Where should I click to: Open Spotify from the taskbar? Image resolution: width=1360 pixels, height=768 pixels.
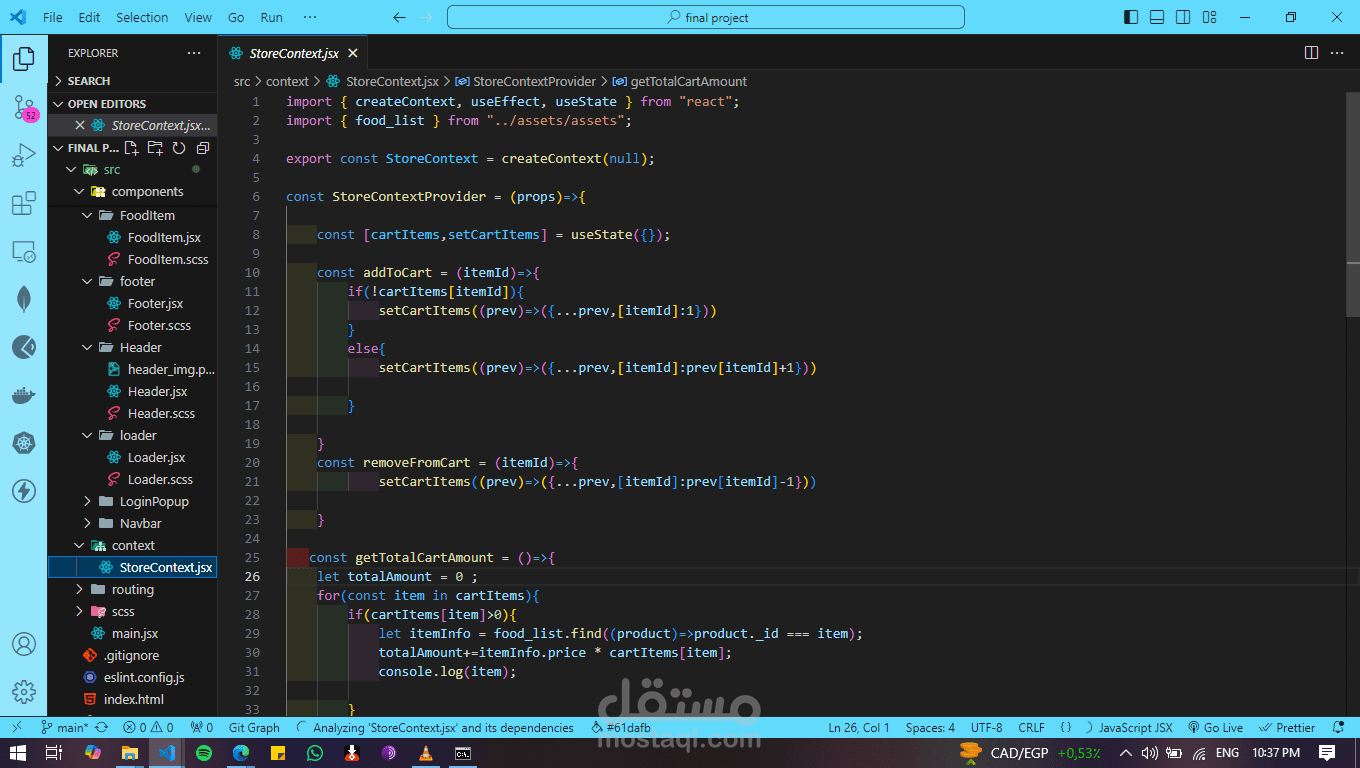tap(204, 753)
